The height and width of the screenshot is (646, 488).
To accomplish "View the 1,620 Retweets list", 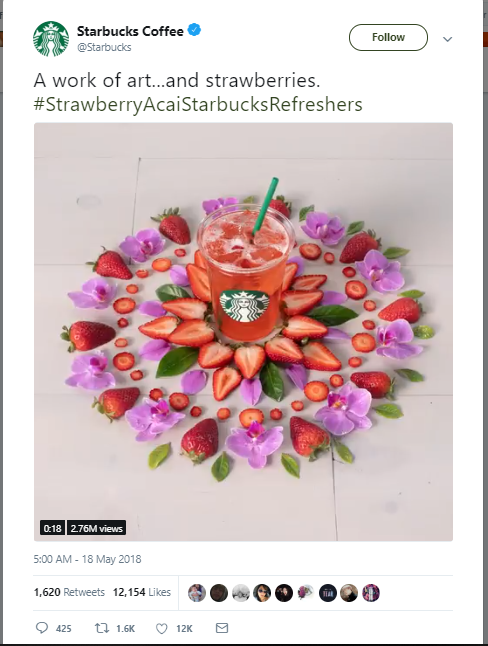I will (x=69, y=592).
